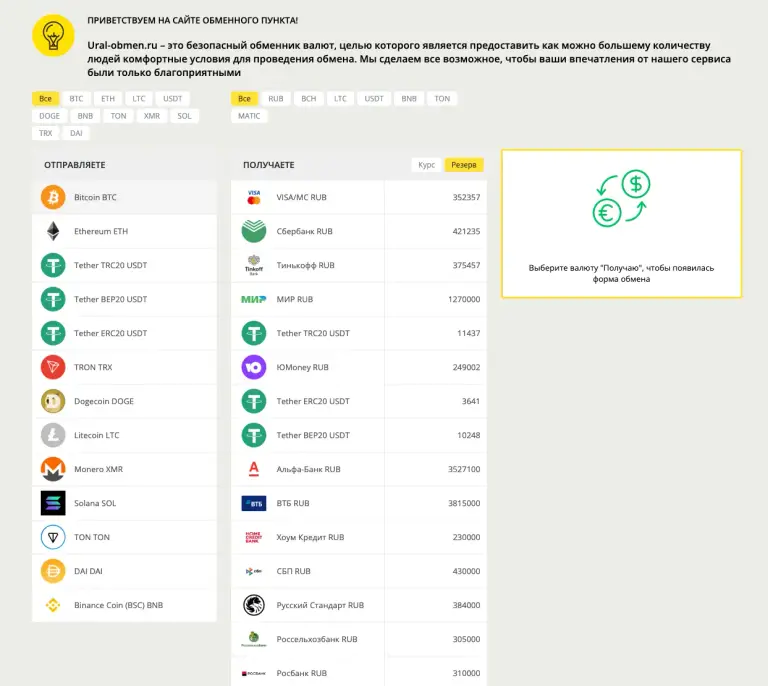
Task: Click the red Альфа-Банк letter logo
Action: pyautogui.click(x=254, y=469)
